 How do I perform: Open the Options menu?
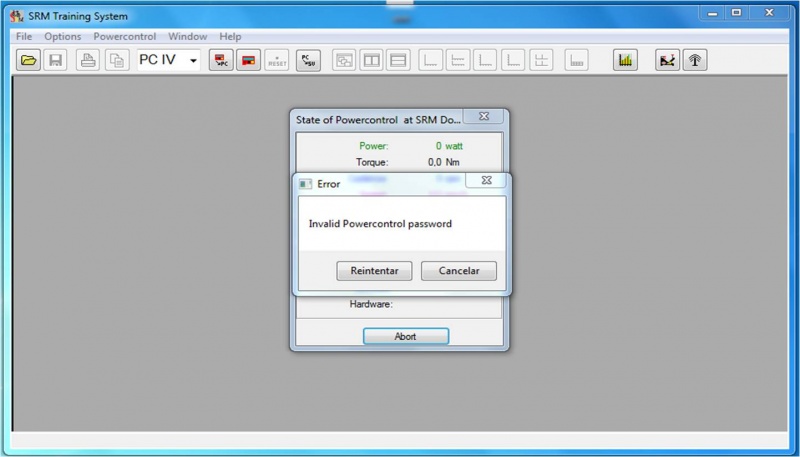(63, 37)
